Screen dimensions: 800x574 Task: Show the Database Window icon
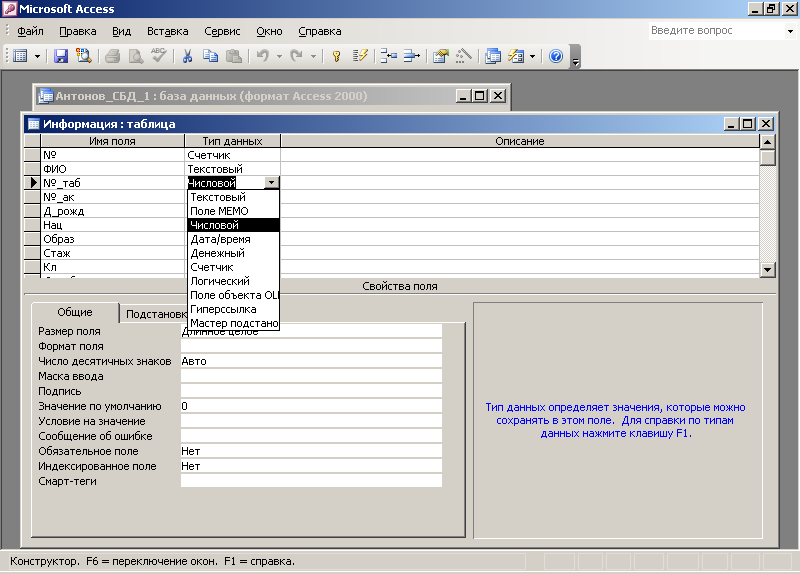[493, 56]
